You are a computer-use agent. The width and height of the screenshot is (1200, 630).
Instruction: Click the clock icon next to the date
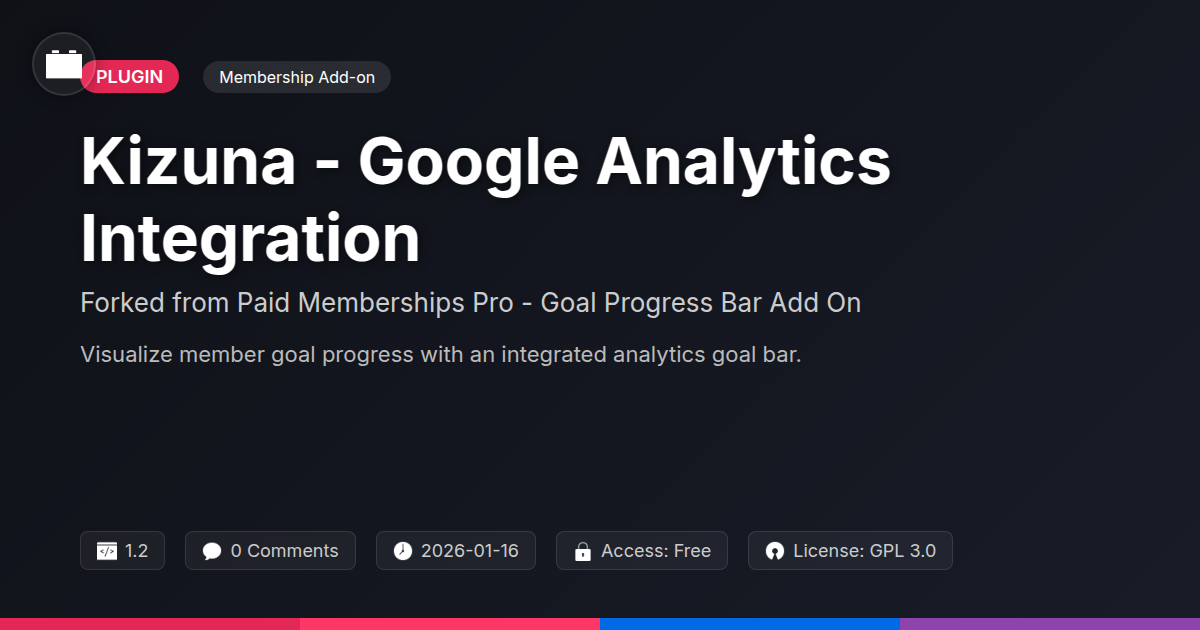coord(402,551)
